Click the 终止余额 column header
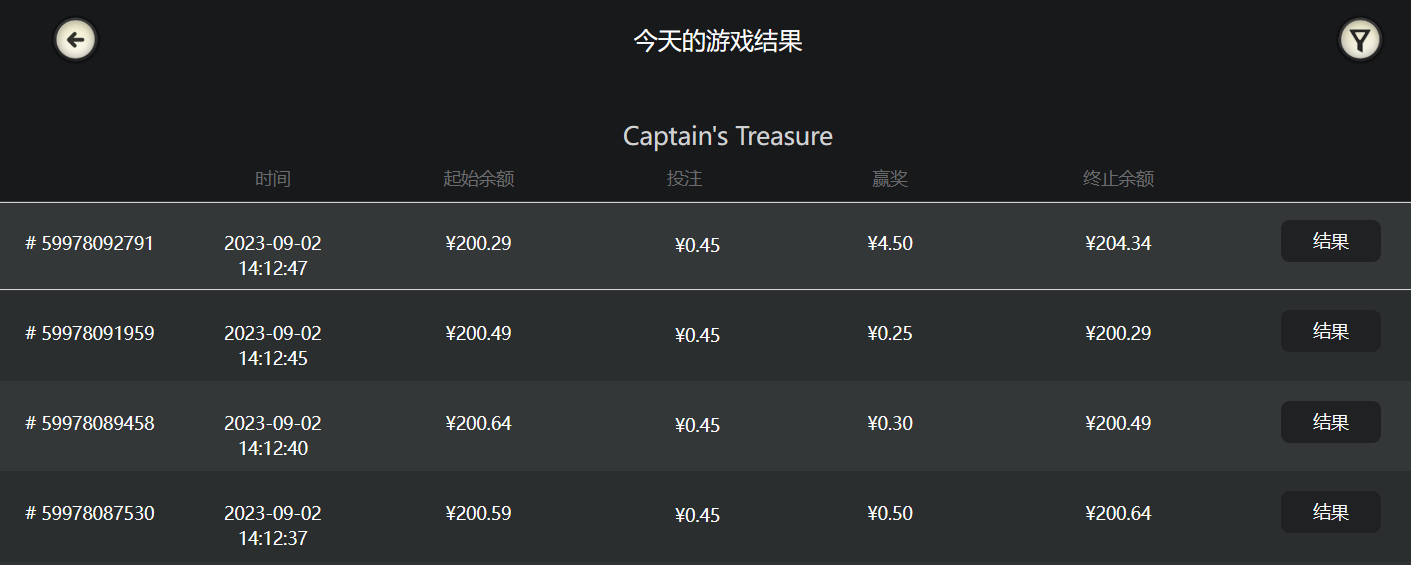This screenshot has width=1411, height=565. pos(1118,179)
